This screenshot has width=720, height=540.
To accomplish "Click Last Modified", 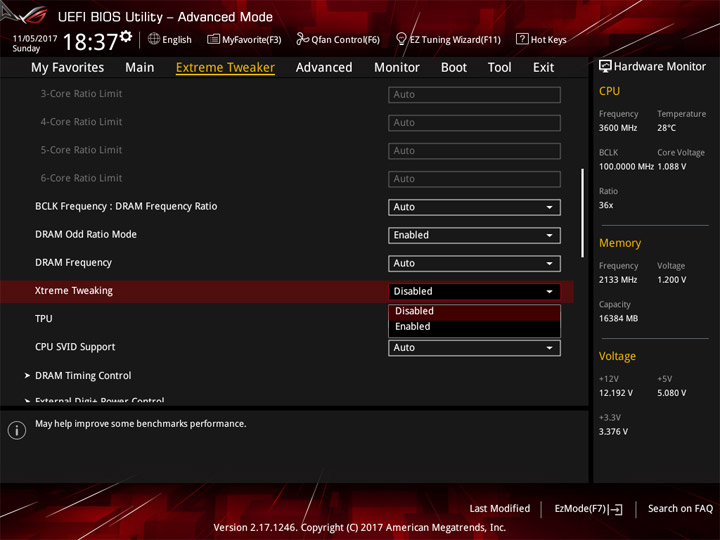I will coord(500,509).
